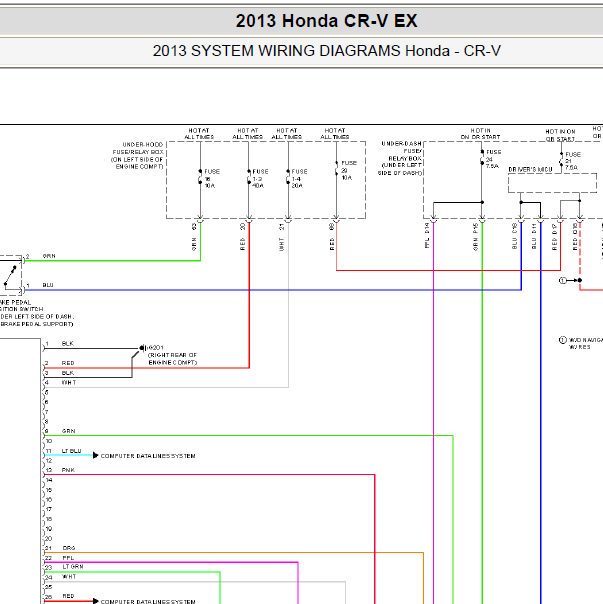Click the G201 ground label
The width and height of the screenshot is (603, 604).
[x=156, y=347]
